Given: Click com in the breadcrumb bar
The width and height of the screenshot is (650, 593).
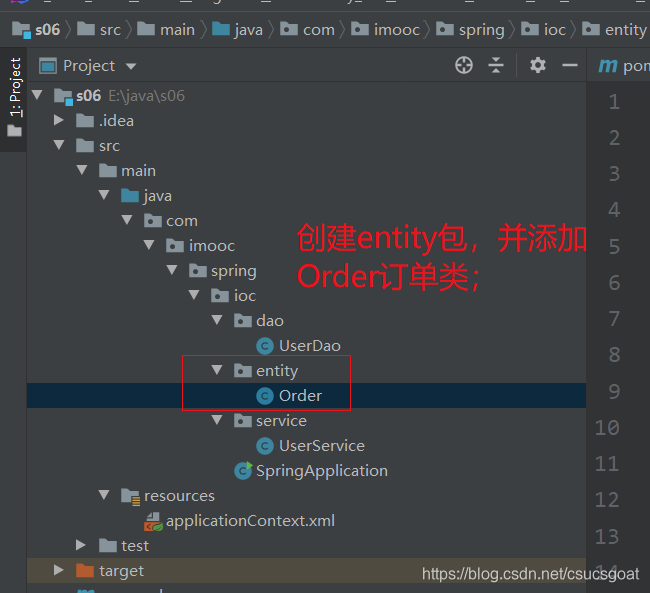Looking at the screenshot, I should pos(319,30).
